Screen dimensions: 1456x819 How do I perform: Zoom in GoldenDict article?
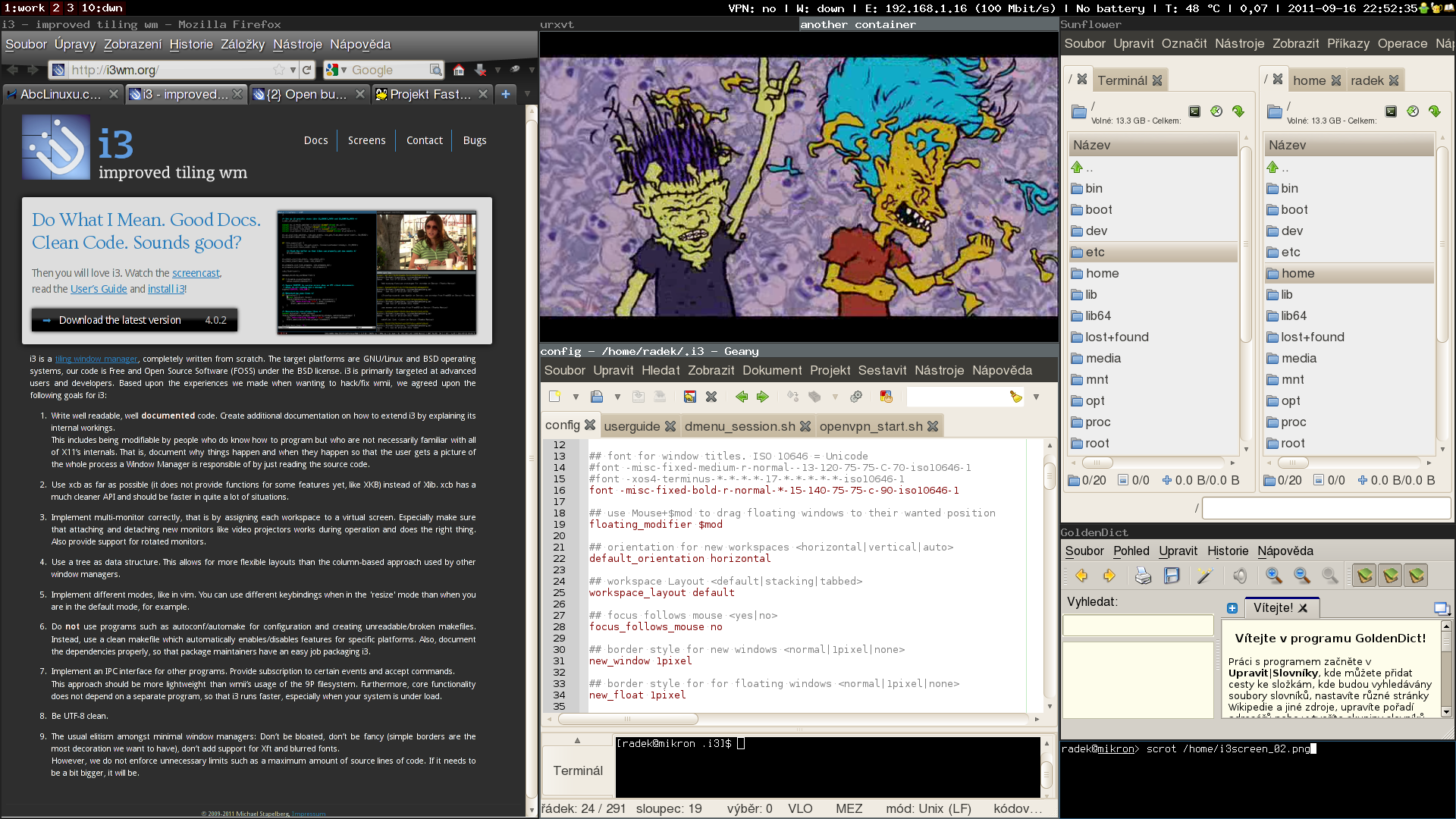pyautogui.click(x=1274, y=576)
